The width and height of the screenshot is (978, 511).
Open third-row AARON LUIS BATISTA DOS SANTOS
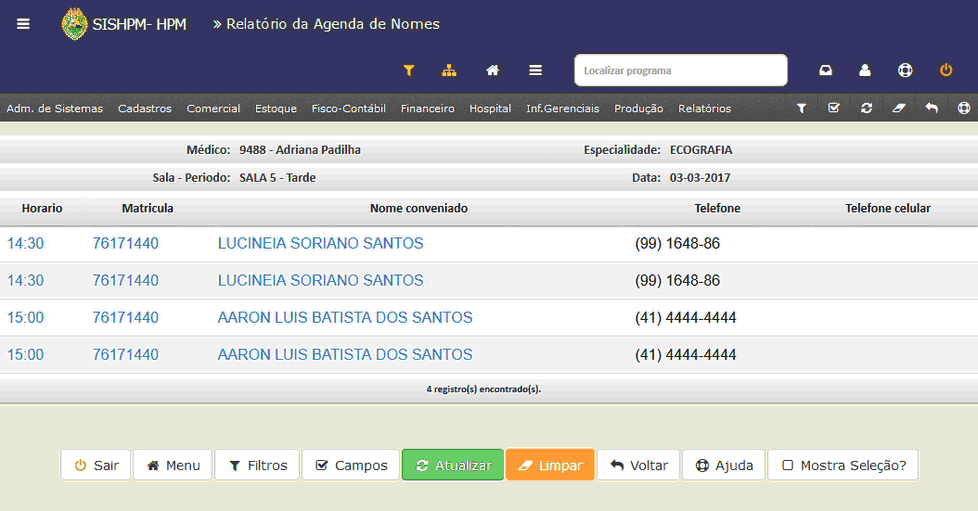click(x=345, y=318)
